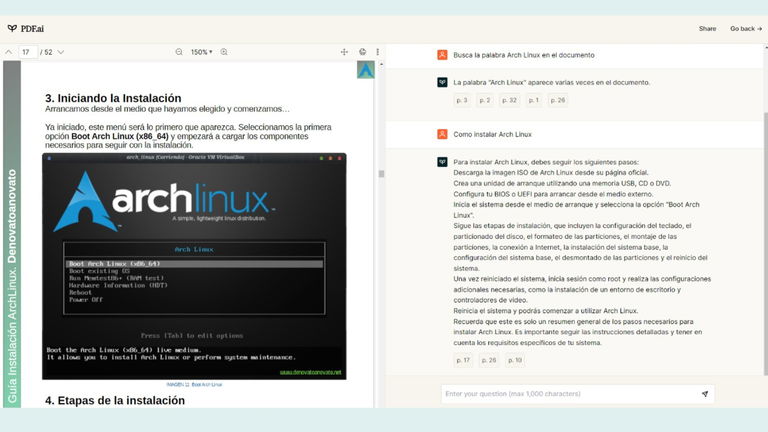Click the PDF.ai logo

point(26,29)
